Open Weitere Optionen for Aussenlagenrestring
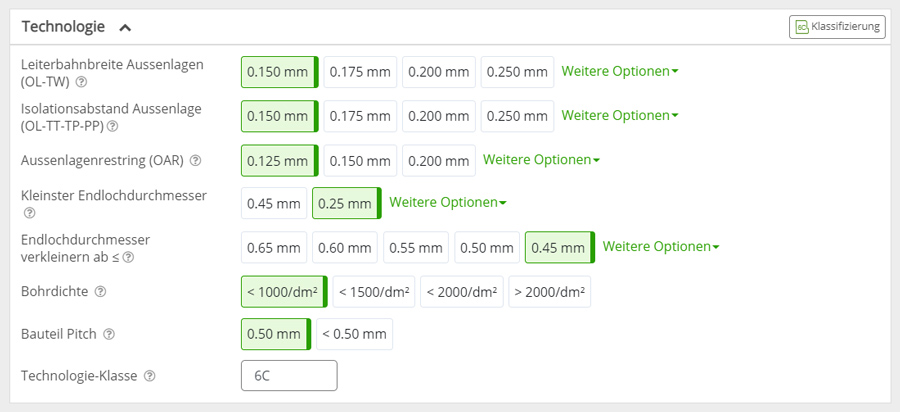This screenshot has width=900, height=412. click(541, 160)
